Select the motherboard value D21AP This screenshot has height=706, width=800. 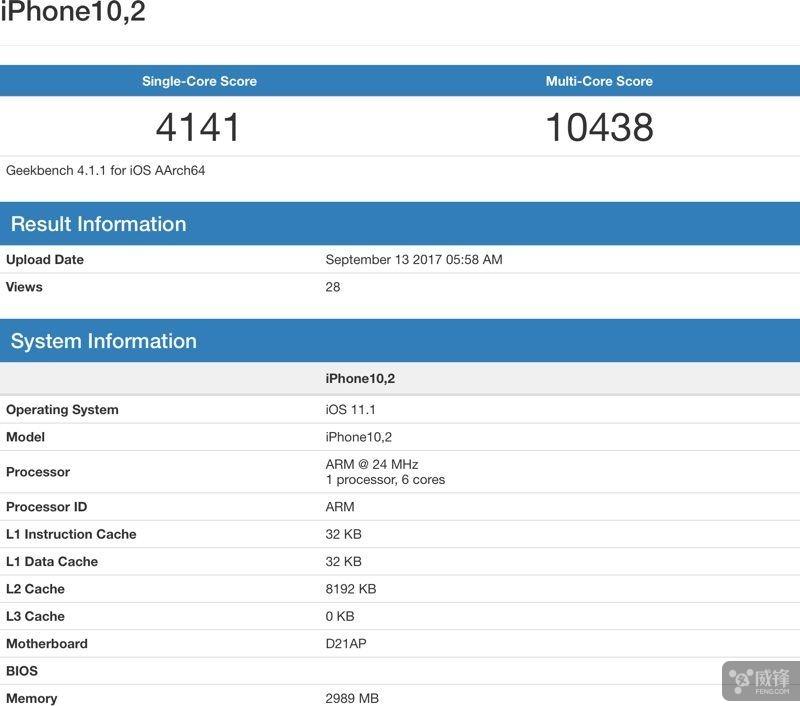tap(346, 644)
